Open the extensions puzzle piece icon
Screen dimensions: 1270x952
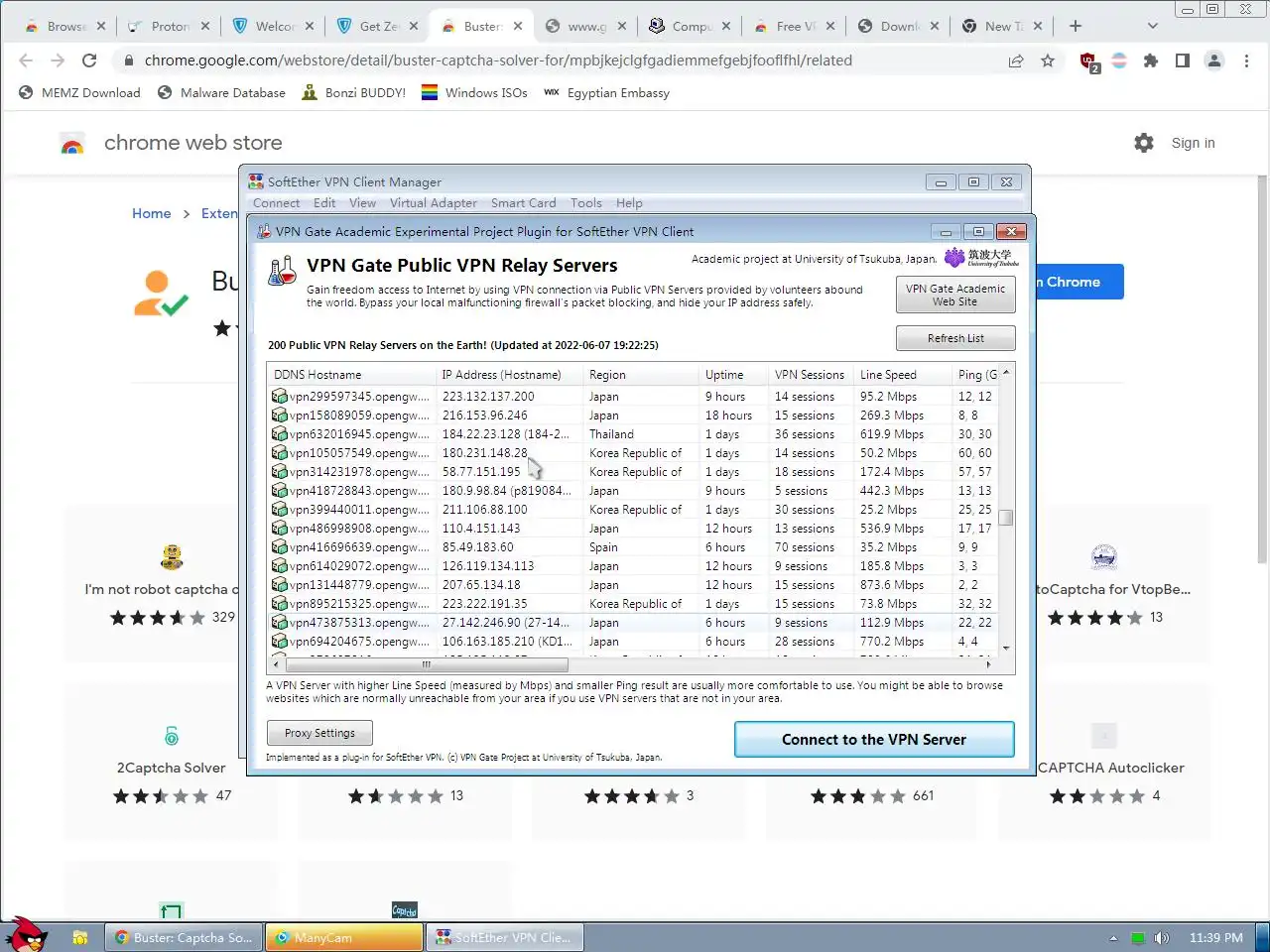click(1151, 60)
